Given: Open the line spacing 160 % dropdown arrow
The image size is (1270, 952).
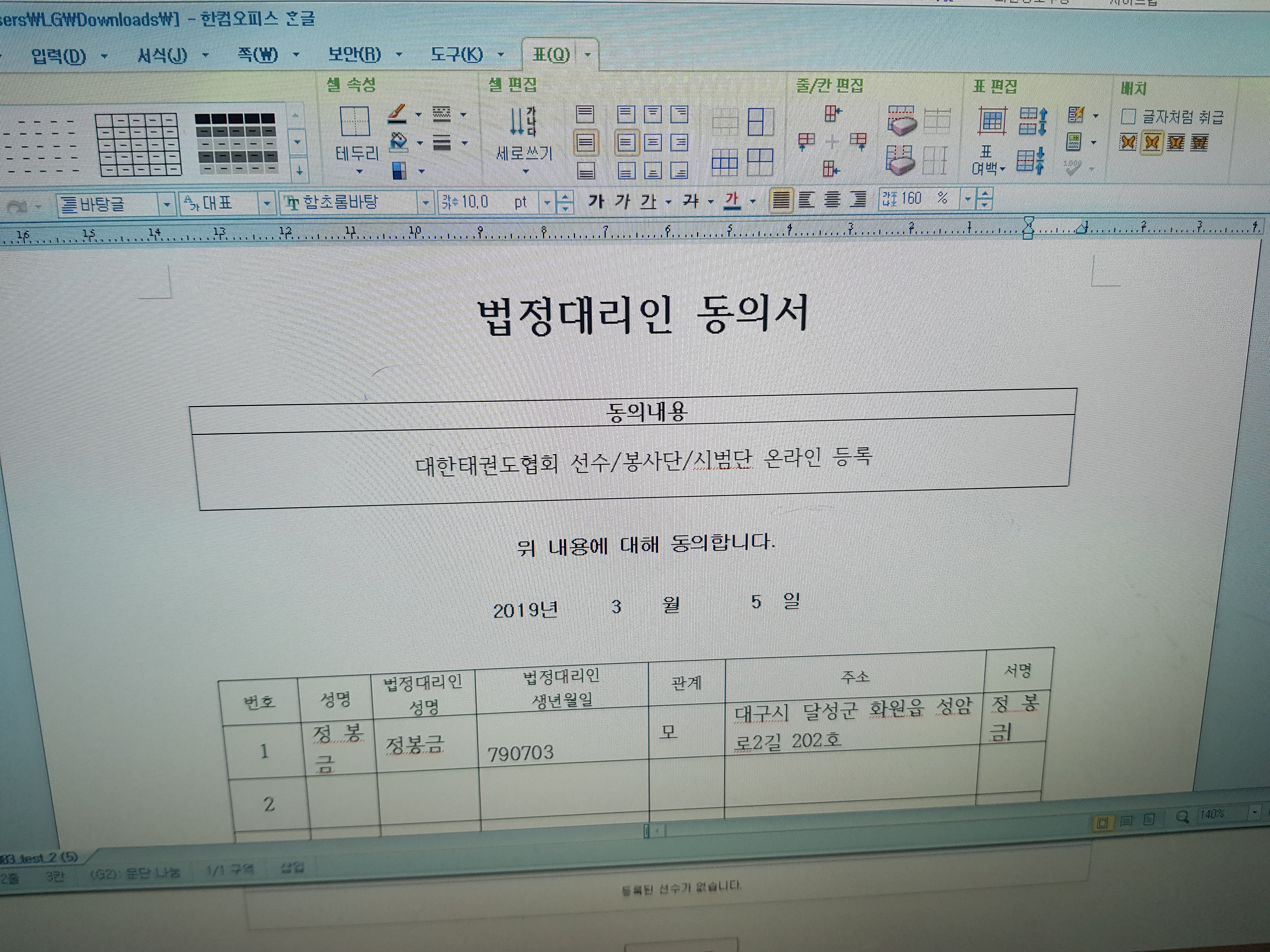Looking at the screenshot, I should pyautogui.click(x=967, y=199).
